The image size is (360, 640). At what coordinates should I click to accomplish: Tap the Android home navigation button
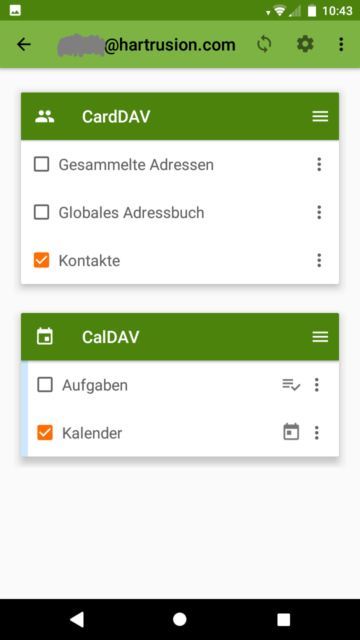(180, 619)
